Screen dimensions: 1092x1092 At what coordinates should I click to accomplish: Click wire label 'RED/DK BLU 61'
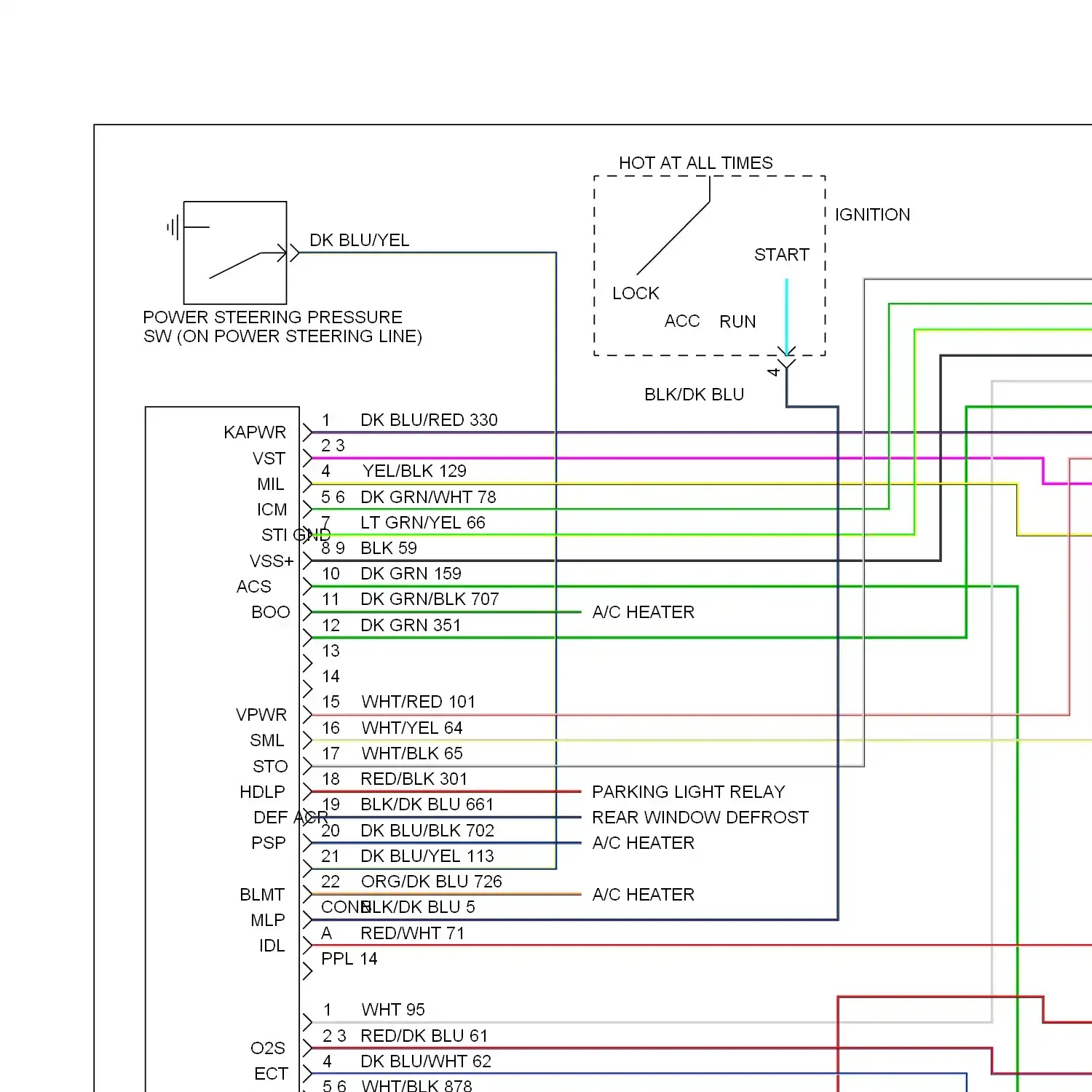click(x=424, y=1036)
